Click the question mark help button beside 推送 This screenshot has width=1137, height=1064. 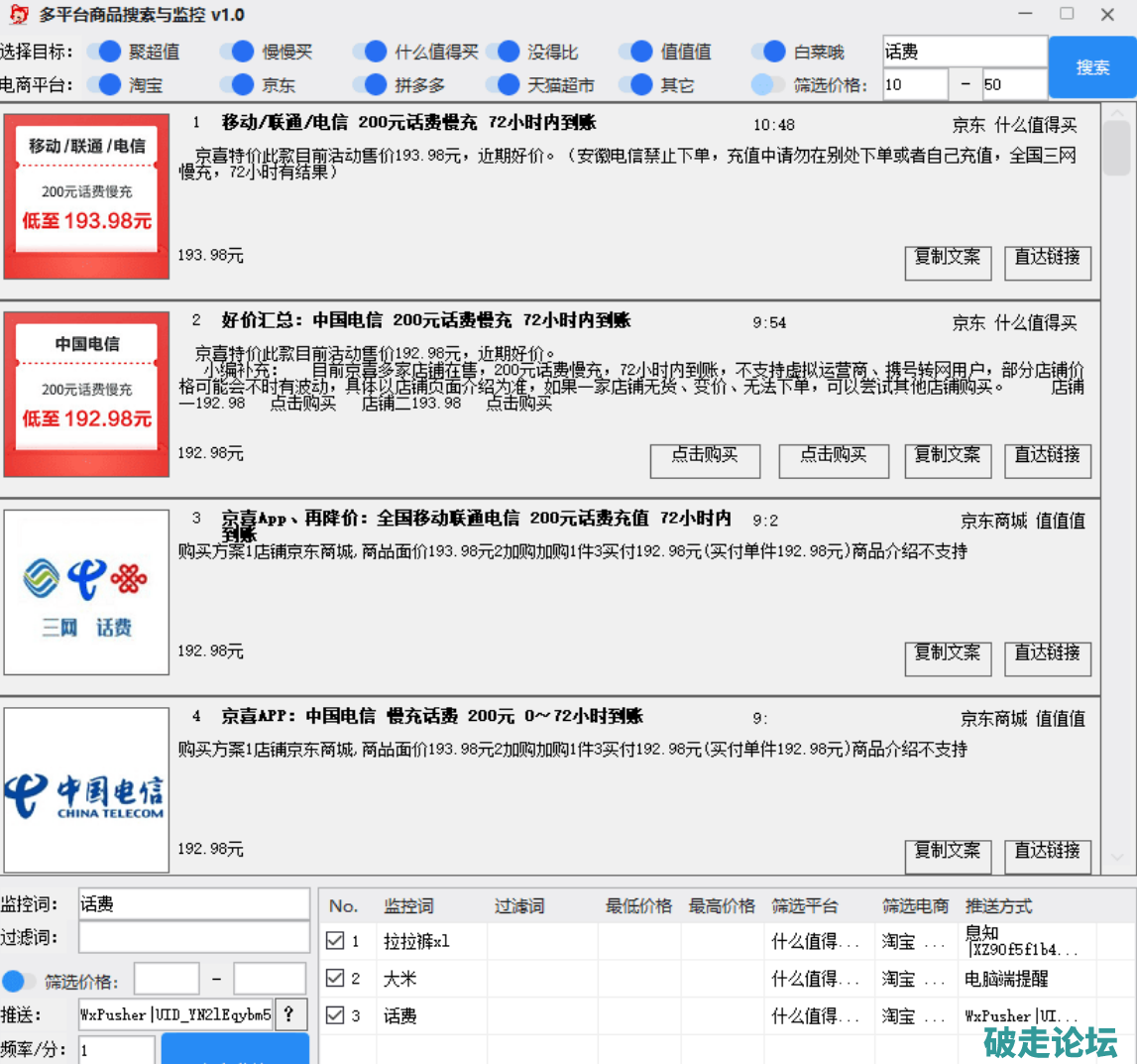point(289,1014)
